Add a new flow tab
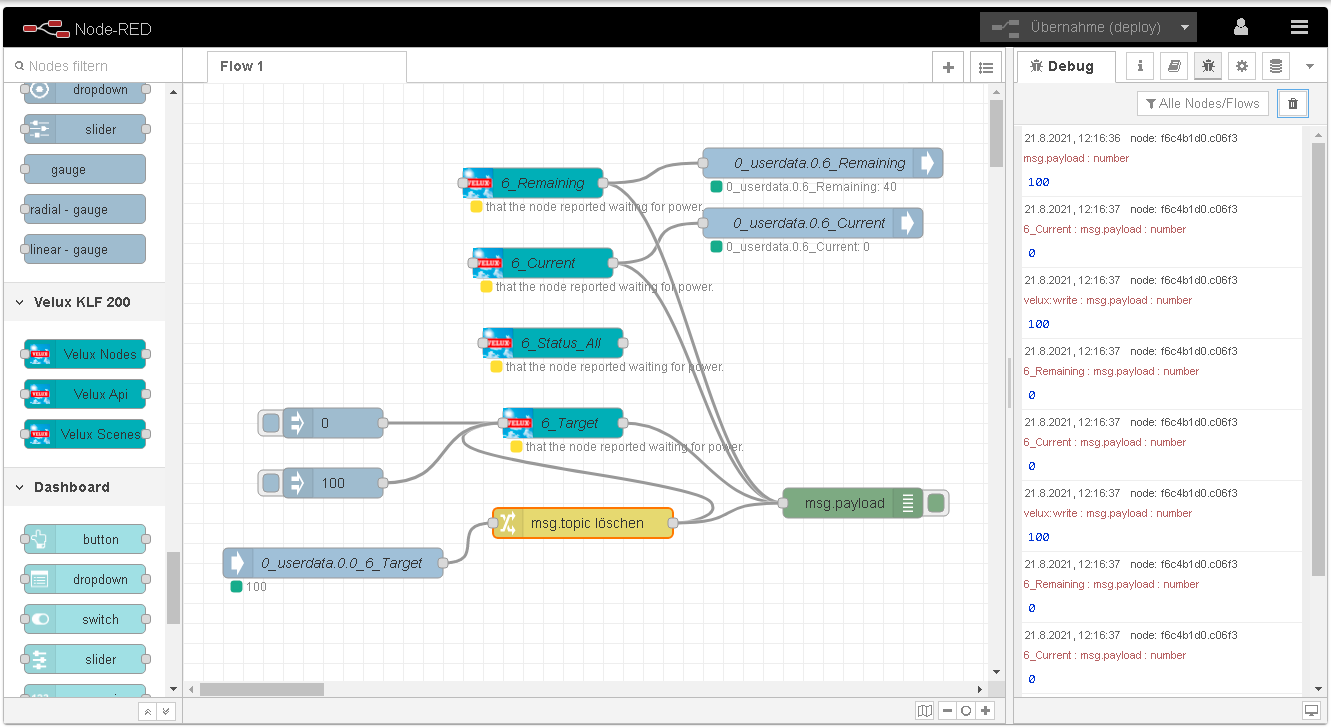 click(x=948, y=67)
